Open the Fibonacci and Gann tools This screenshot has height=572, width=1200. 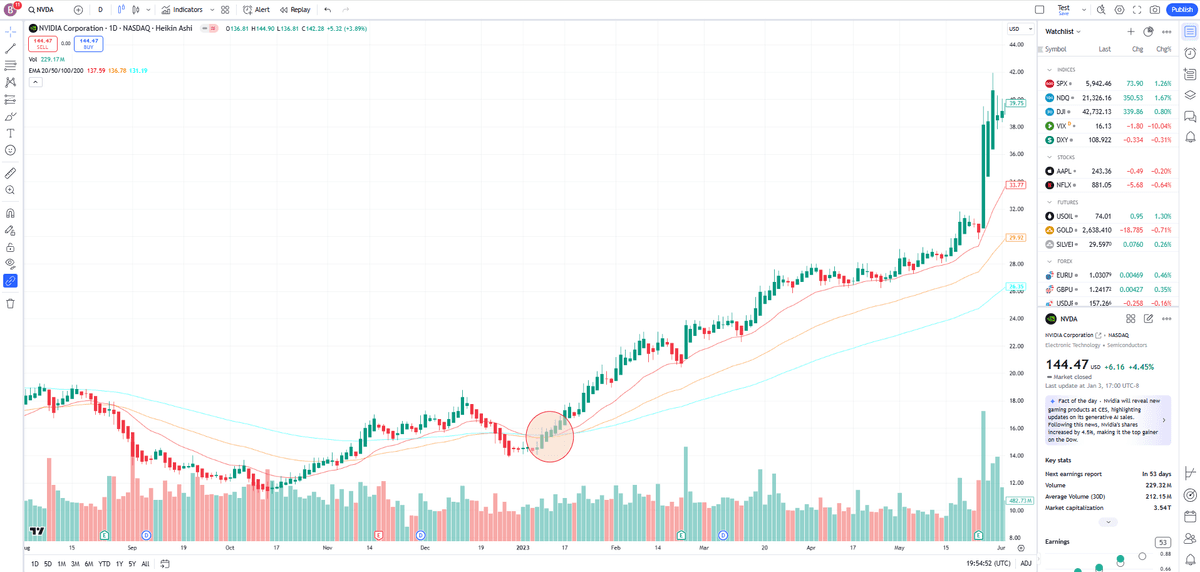tap(10, 65)
